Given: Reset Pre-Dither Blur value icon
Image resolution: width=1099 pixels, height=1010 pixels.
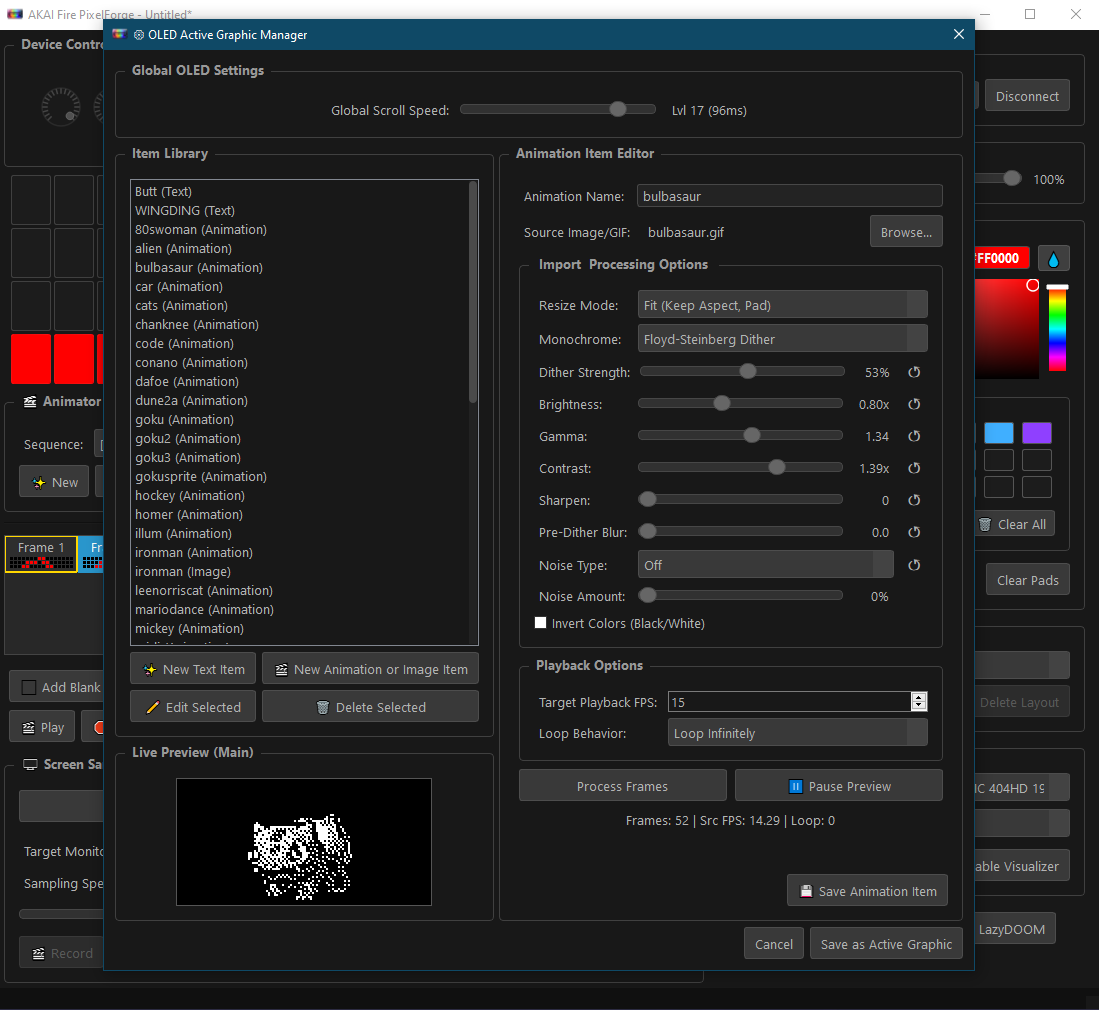Looking at the screenshot, I should pyautogui.click(x=914, y=533).
